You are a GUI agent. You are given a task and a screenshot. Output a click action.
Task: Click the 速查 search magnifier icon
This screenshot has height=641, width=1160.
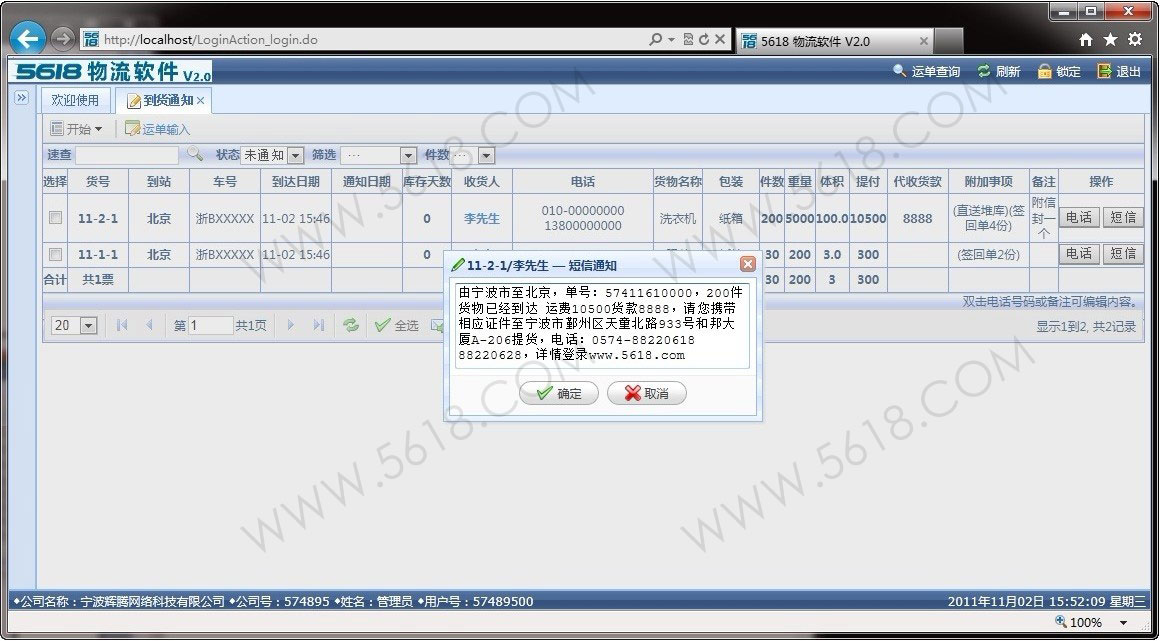[195, 155]
